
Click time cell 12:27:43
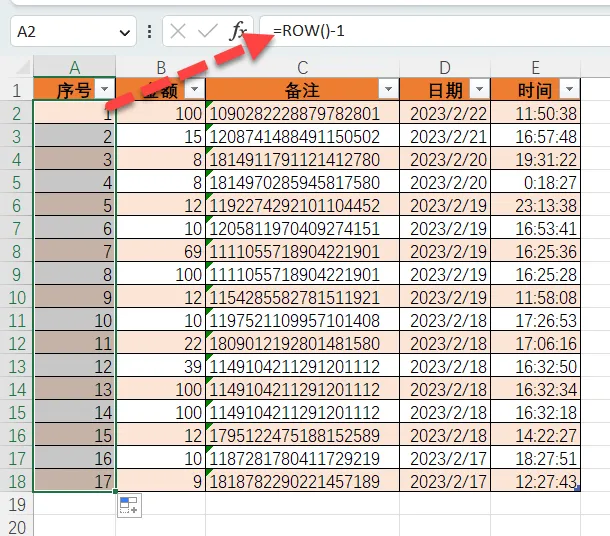coord(536,481)
